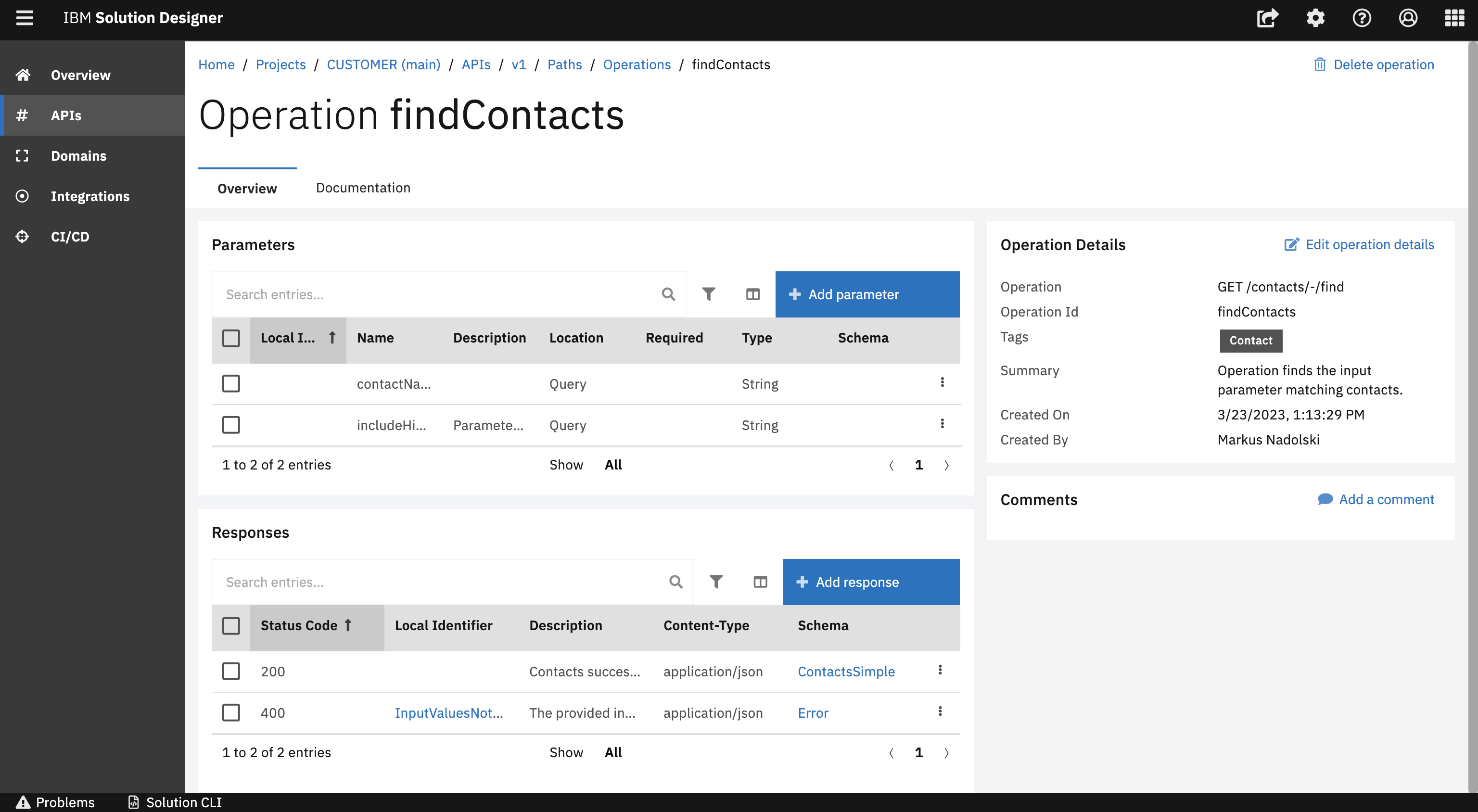Screen dimensions: 1478x812
Task: Open Show All dropdown in Parameters table
Action: click(613, 464)
